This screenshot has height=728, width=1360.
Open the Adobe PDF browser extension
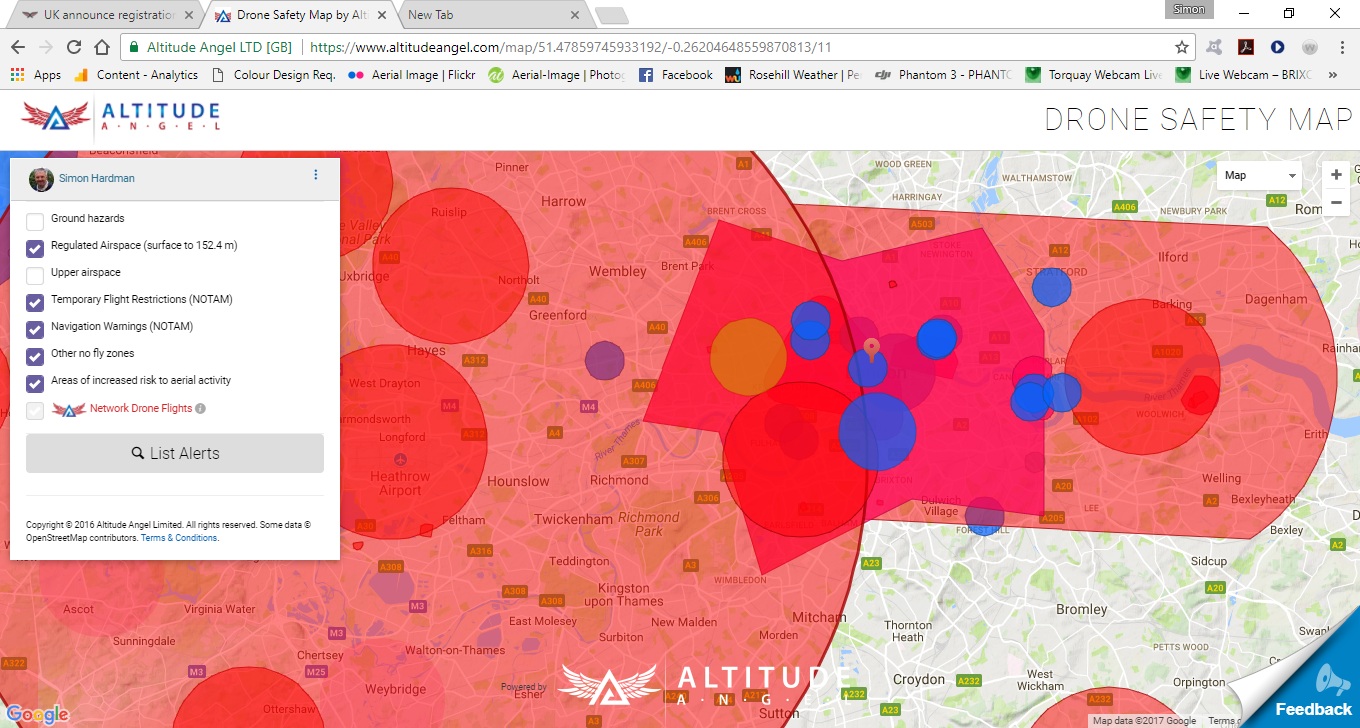click(x=1246, y=47)
